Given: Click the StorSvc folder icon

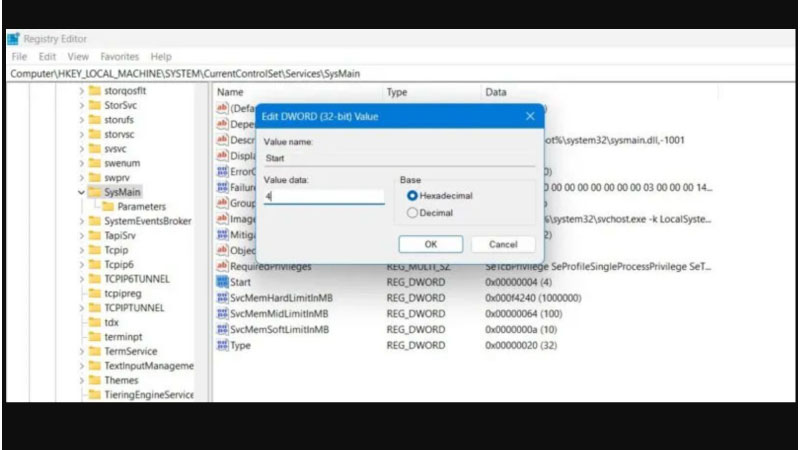Looking at the screenshot, I should tap(95, 105).
